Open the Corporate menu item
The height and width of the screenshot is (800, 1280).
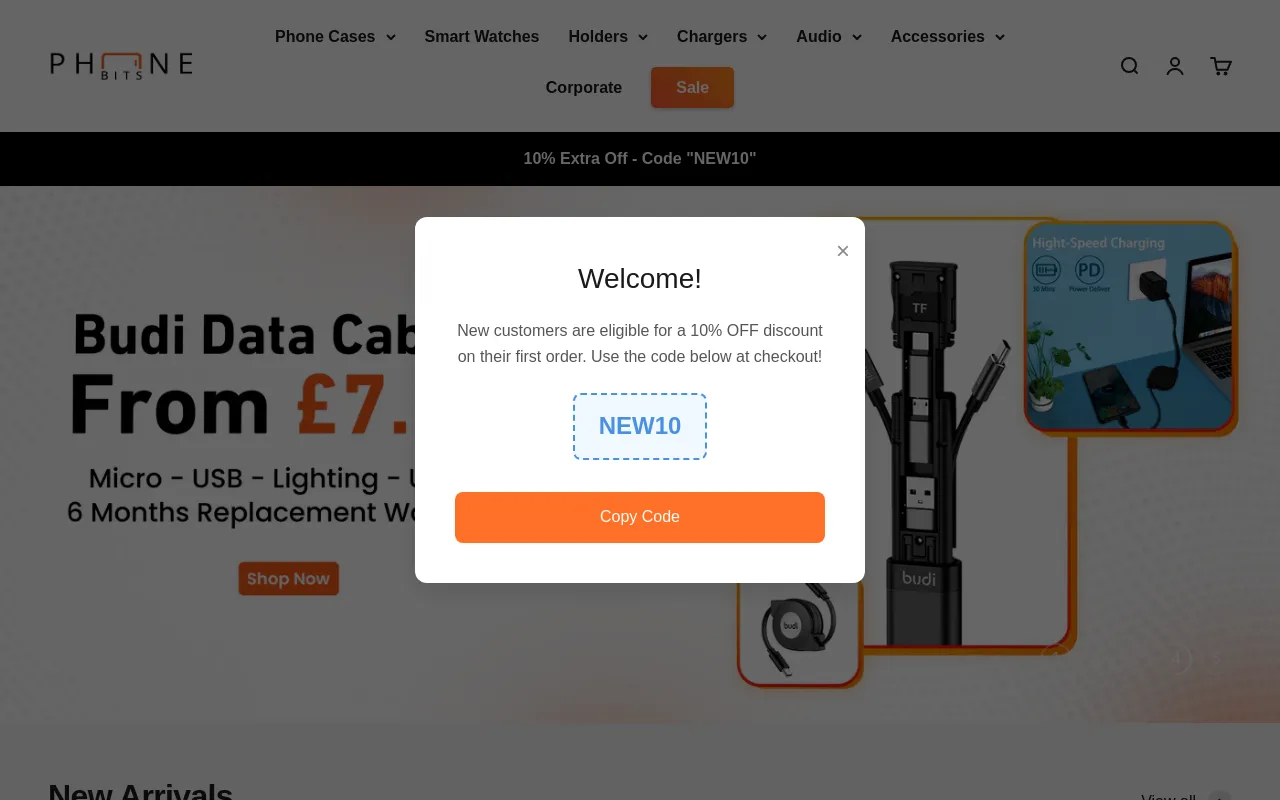point(584,88)
